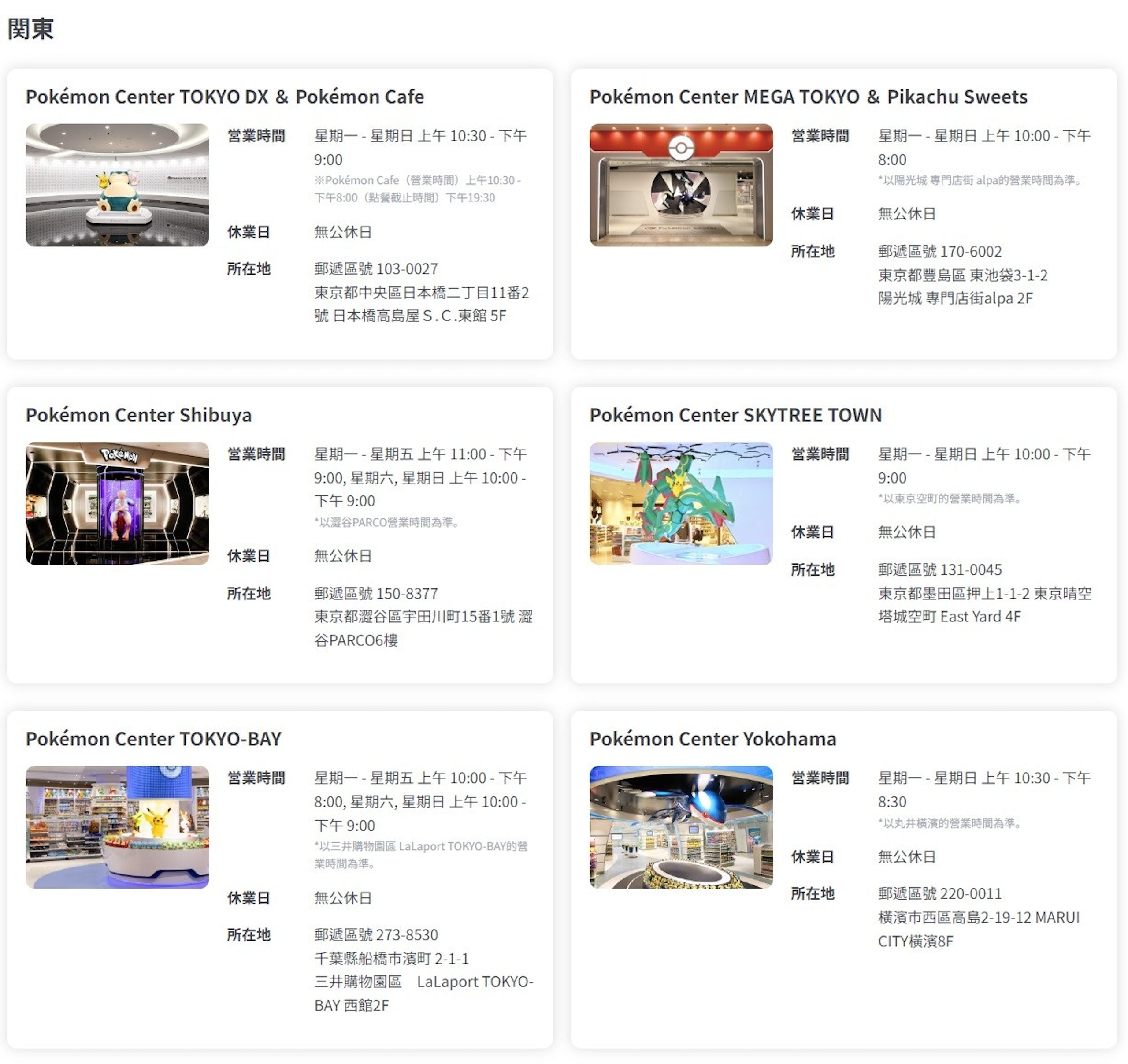Click address 橫濱市西區高島2-19-12 MARUI

coord(979,918)
